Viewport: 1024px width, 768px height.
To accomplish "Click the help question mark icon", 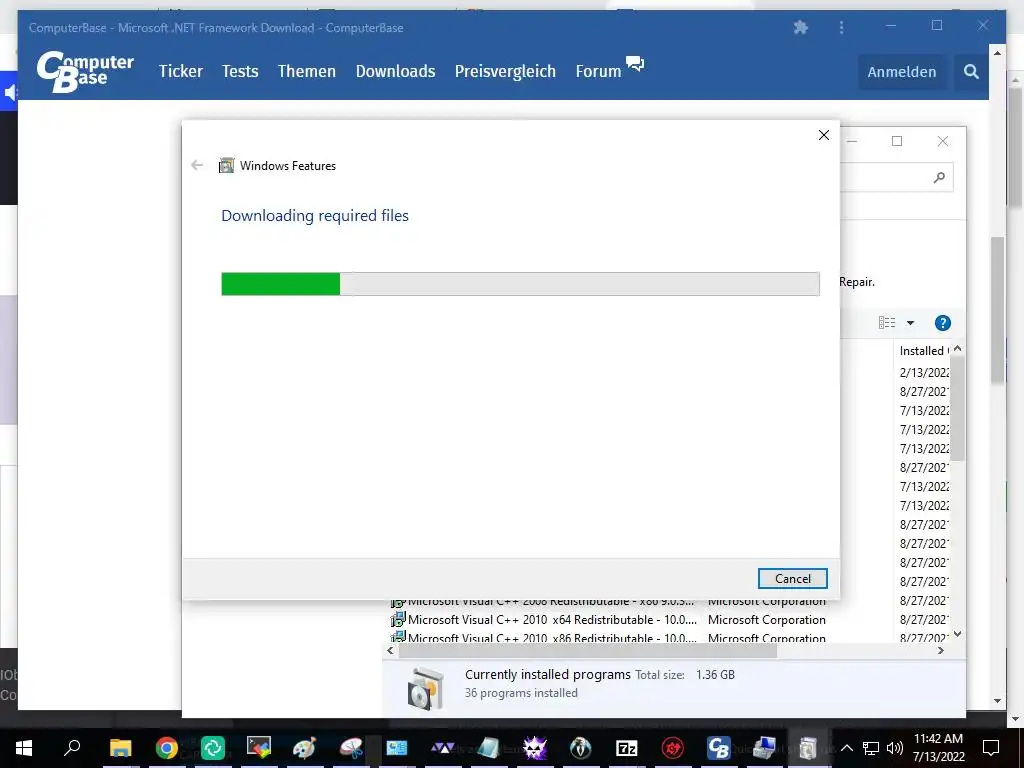I will [x=942, y=323].
